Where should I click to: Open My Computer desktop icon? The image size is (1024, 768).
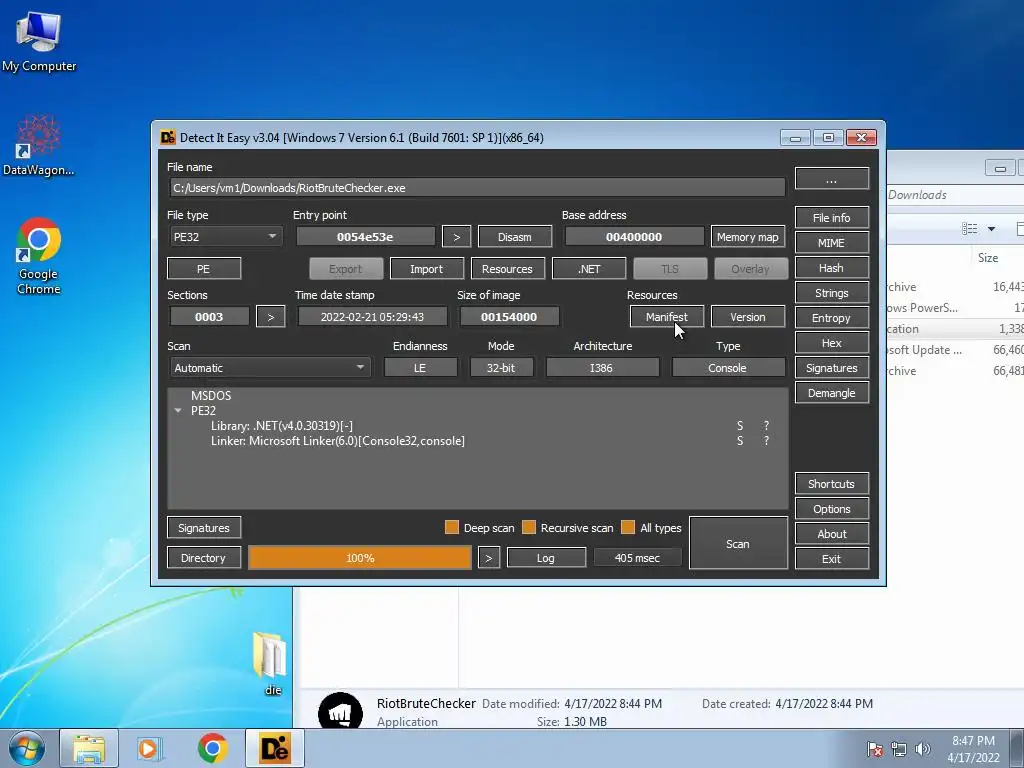(39, 40)
